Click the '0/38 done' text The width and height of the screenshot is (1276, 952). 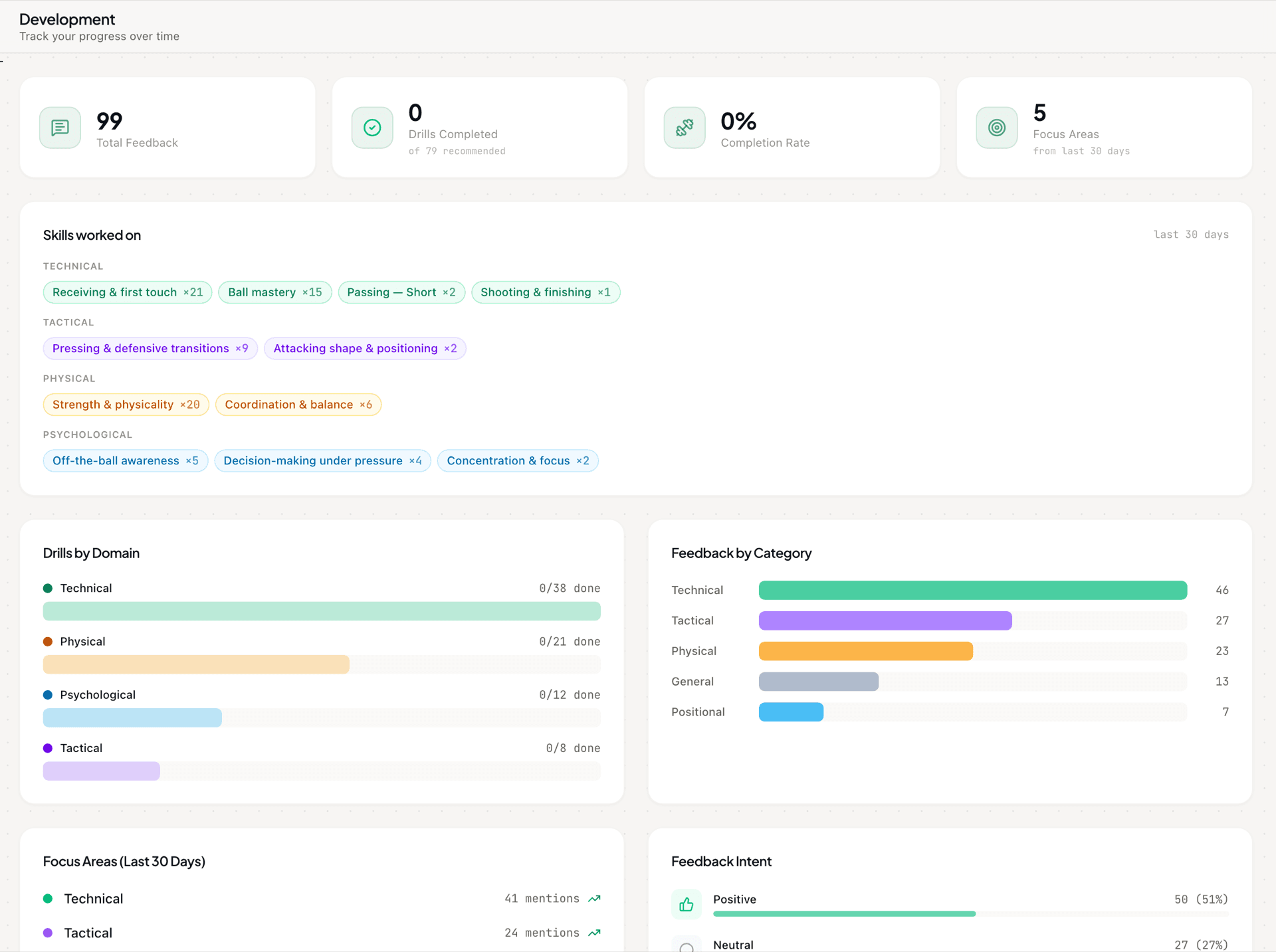click(x=570, y=589)
